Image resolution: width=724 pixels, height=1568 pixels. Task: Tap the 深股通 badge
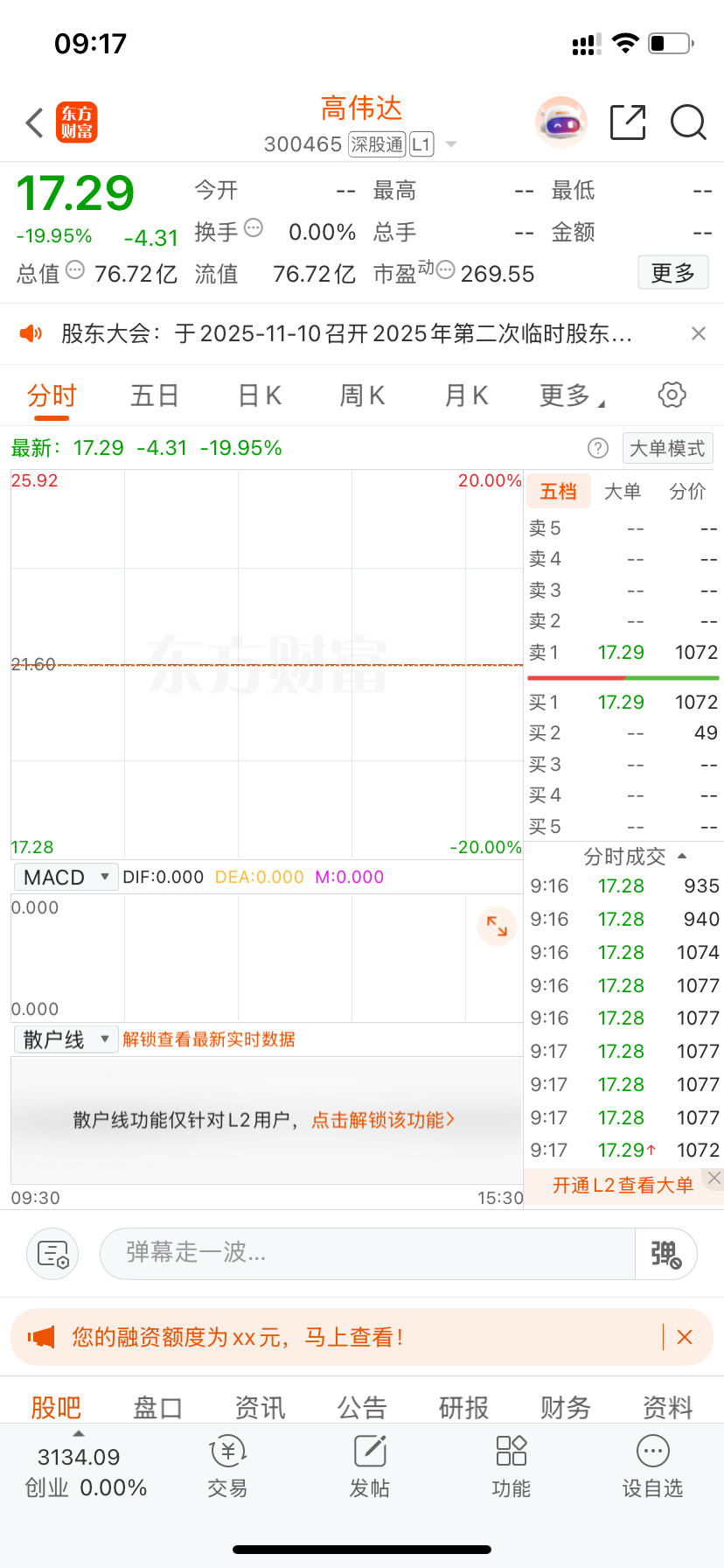pos(377,144)
